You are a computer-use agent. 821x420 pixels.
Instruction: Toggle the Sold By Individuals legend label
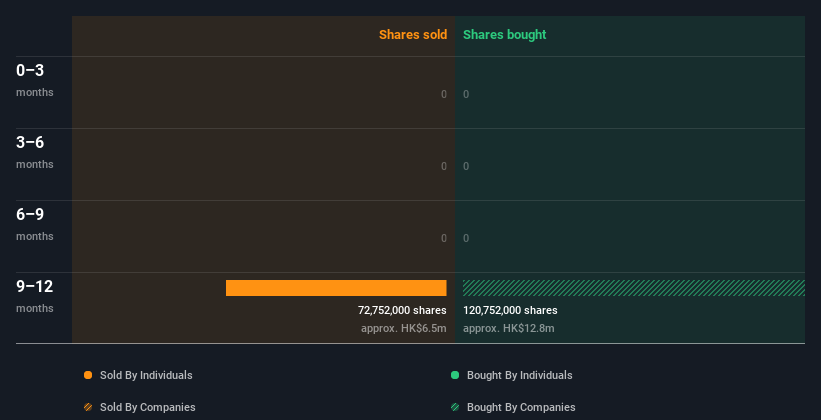(x=146, y=375)
